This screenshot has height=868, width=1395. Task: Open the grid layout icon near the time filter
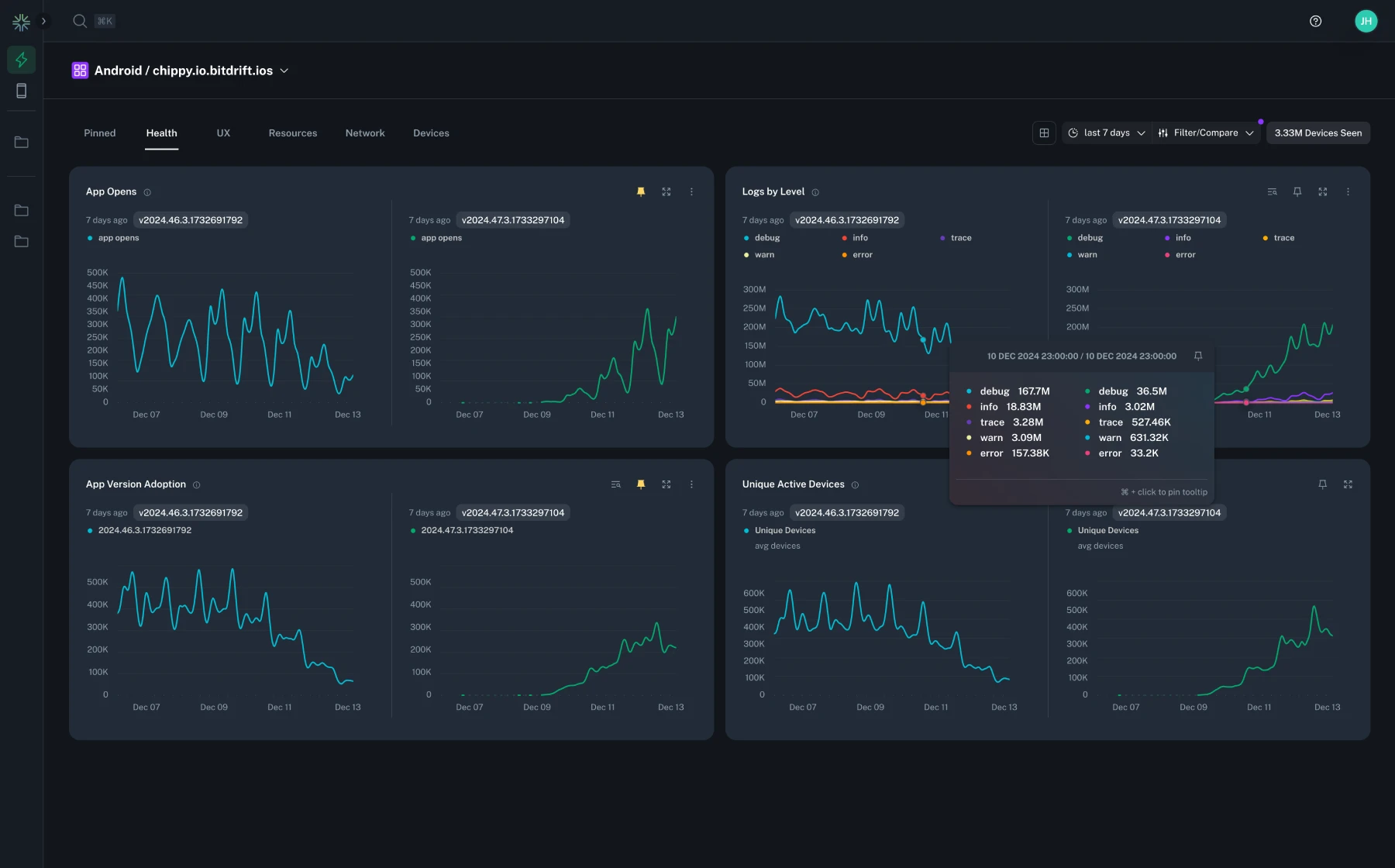click(1044, 133)
